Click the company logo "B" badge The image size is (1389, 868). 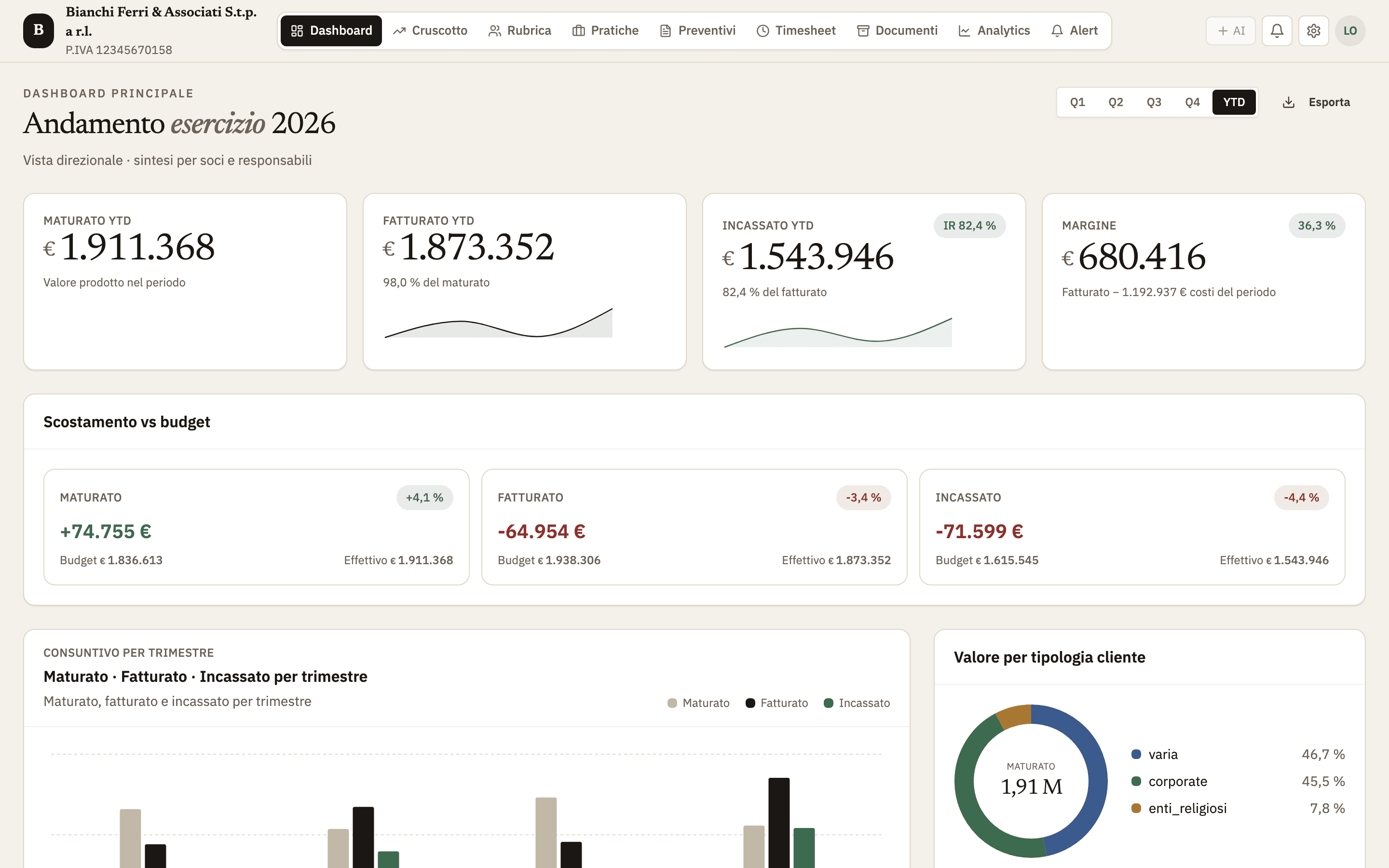[x=39, y=30]
